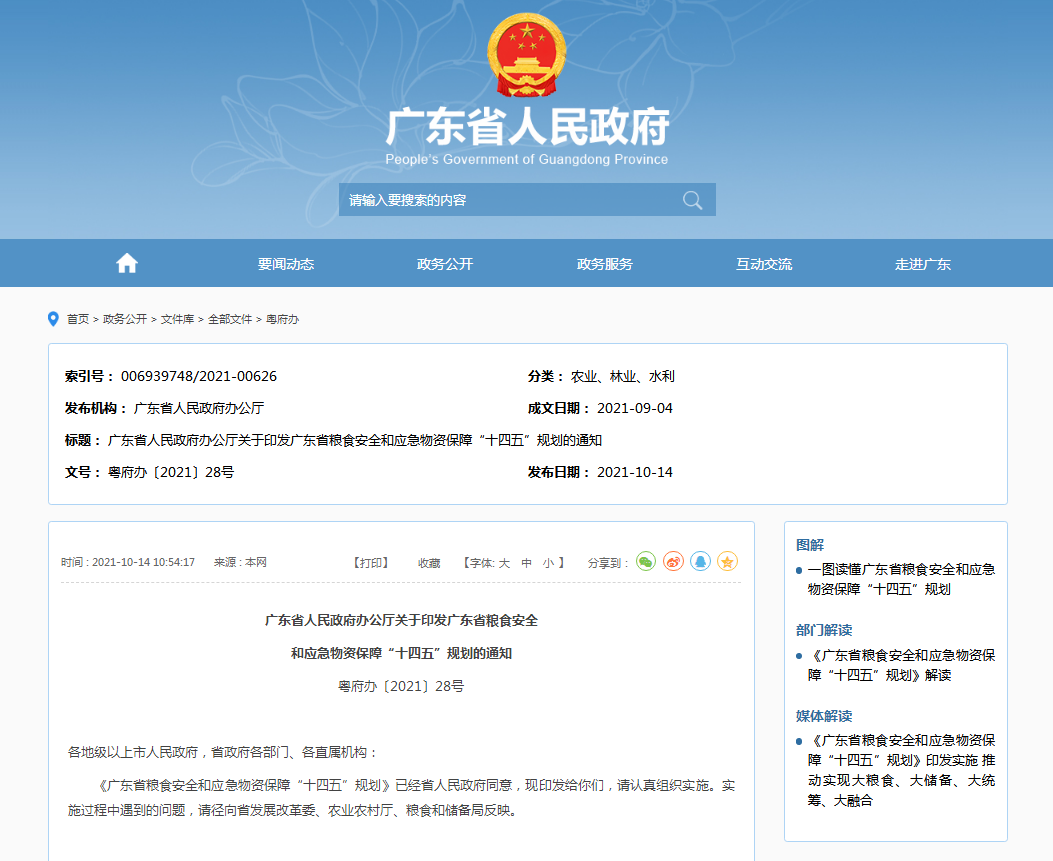Viewport: 1053px width, 861px height.
Task: Share article to WeChat
Action: 646,561
